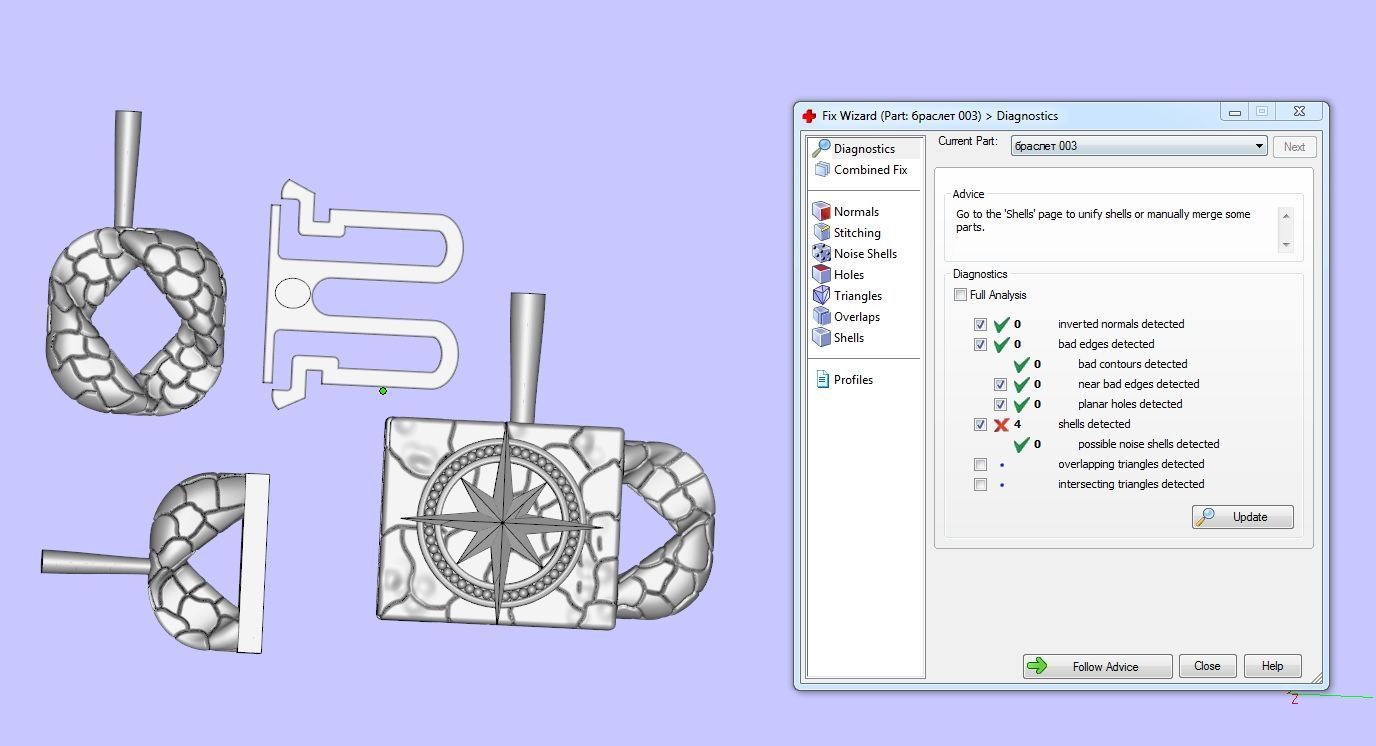Click the Noise Shells dice icon
Image resolution: width=1376 pixels, height=746 pixels.
tap(822, 253)
